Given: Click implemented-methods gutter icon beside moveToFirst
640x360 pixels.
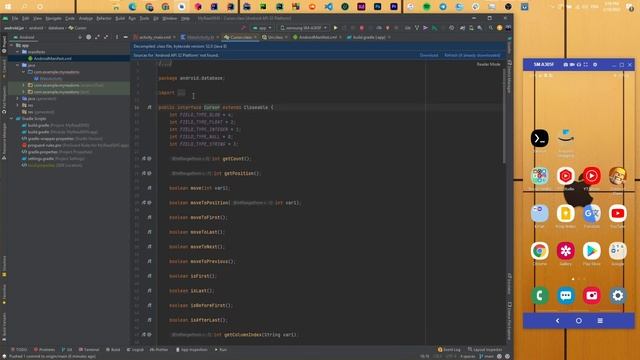Looking at the screenshot, I should [149, 217].
